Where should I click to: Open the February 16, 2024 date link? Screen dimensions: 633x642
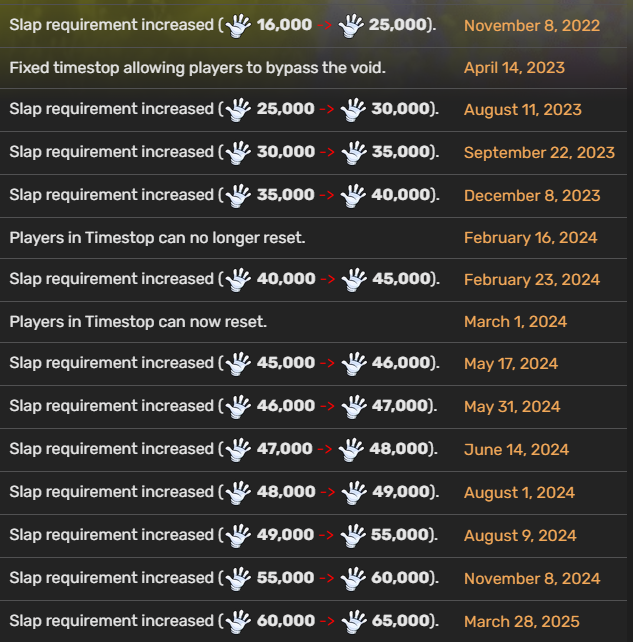click(531, 238)
